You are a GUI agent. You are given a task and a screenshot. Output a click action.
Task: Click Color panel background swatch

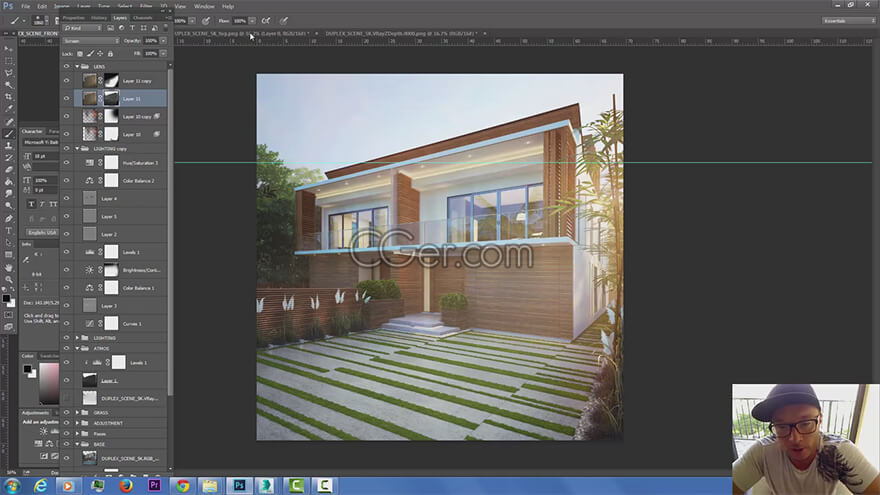point(32,373)
